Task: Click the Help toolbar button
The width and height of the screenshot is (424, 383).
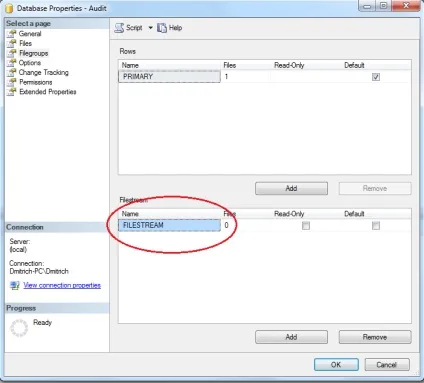Action: pos(170,28)
